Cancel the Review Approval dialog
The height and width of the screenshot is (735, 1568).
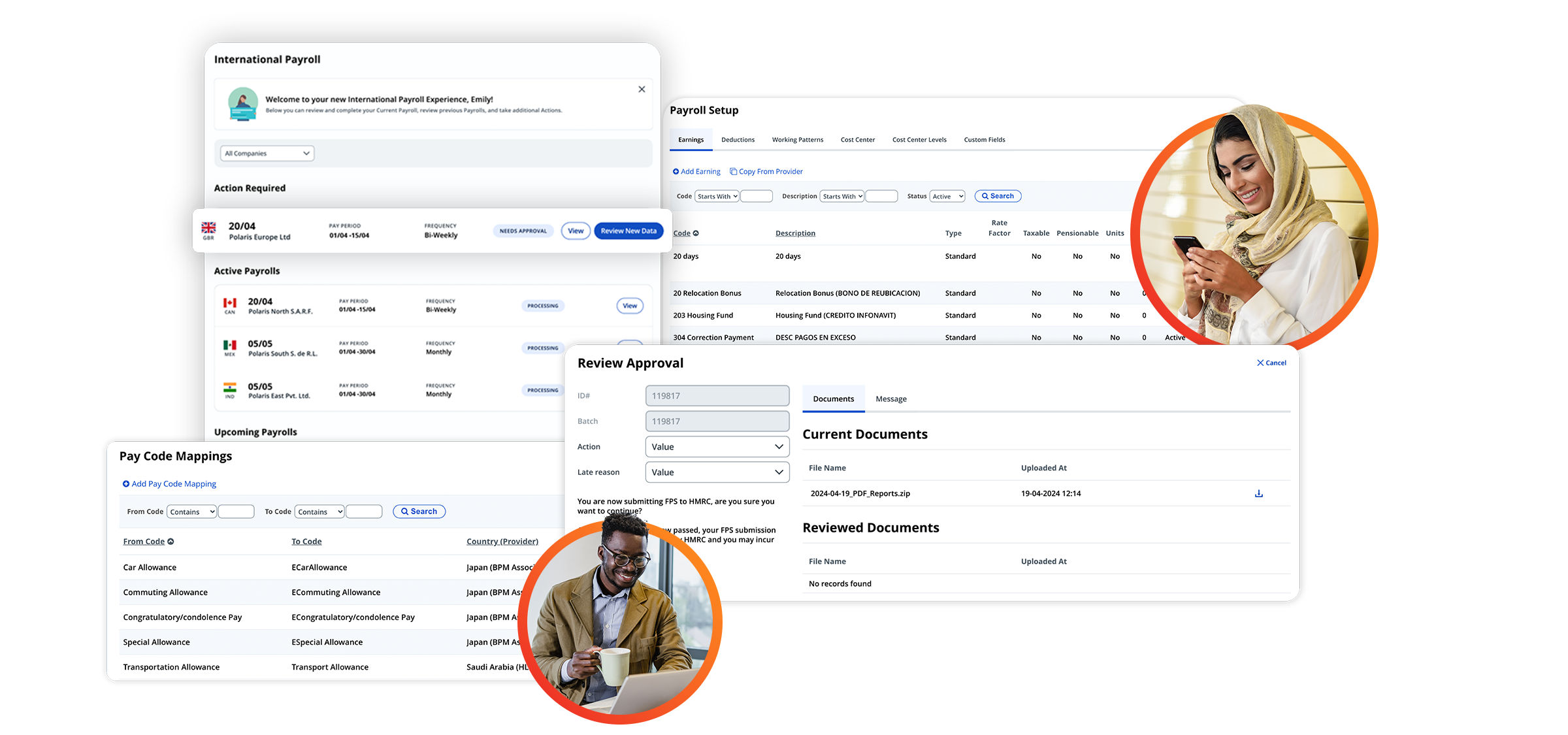tap(1271, 363)
